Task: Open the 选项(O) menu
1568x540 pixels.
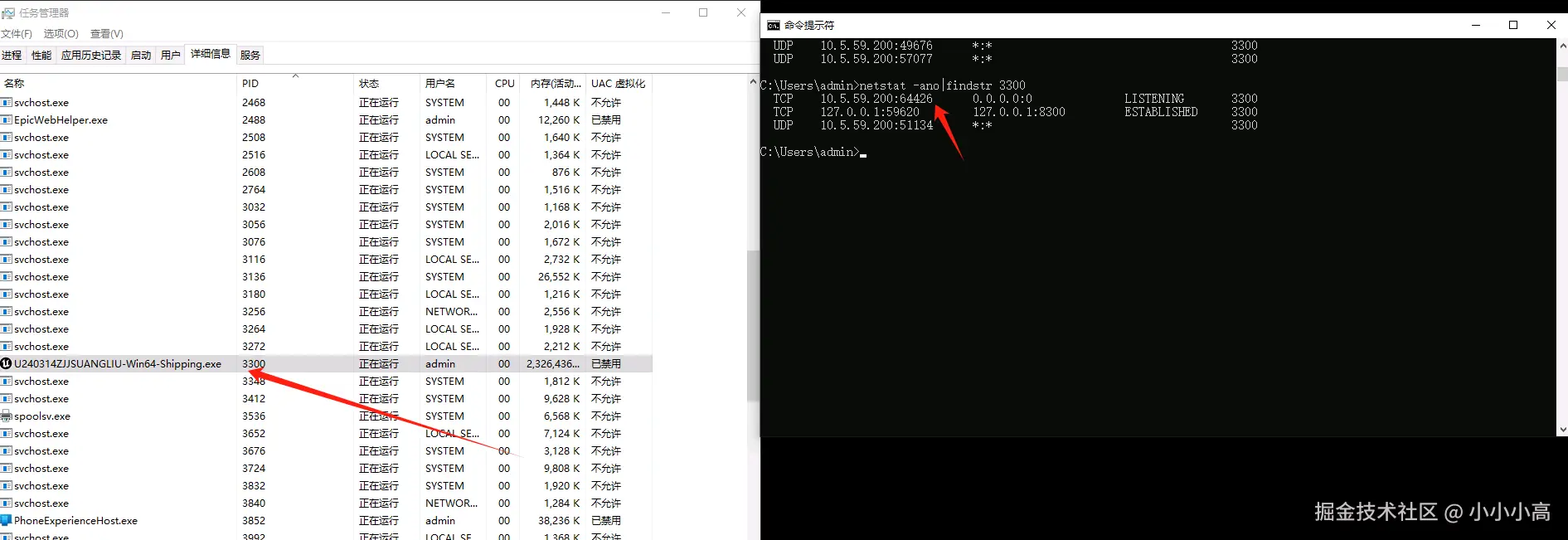Action: (61, 34)
